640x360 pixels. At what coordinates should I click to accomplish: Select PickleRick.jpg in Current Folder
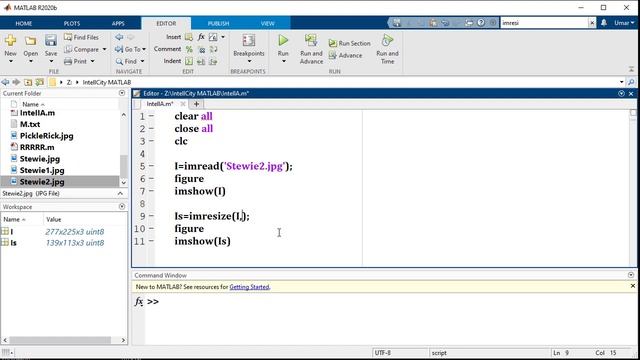pyautogui.click(x=47, y=136)
